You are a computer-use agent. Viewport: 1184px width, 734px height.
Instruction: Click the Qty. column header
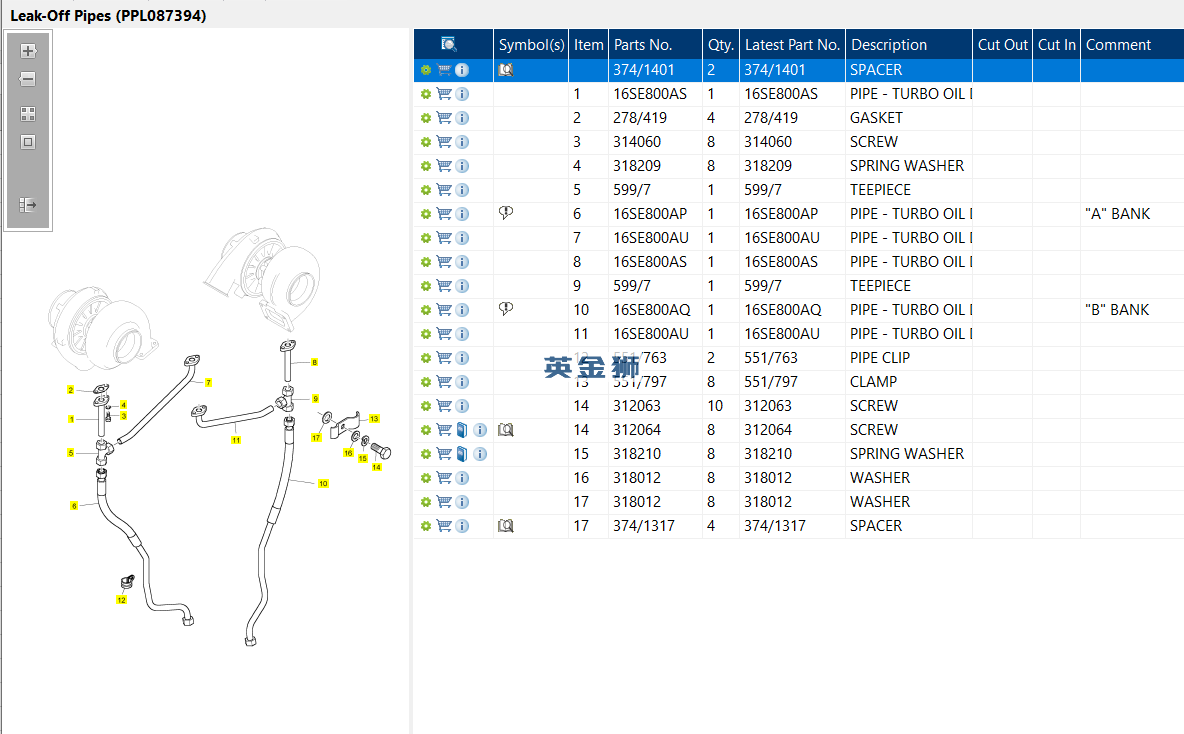pyautogui.click(x=721, y=45)
